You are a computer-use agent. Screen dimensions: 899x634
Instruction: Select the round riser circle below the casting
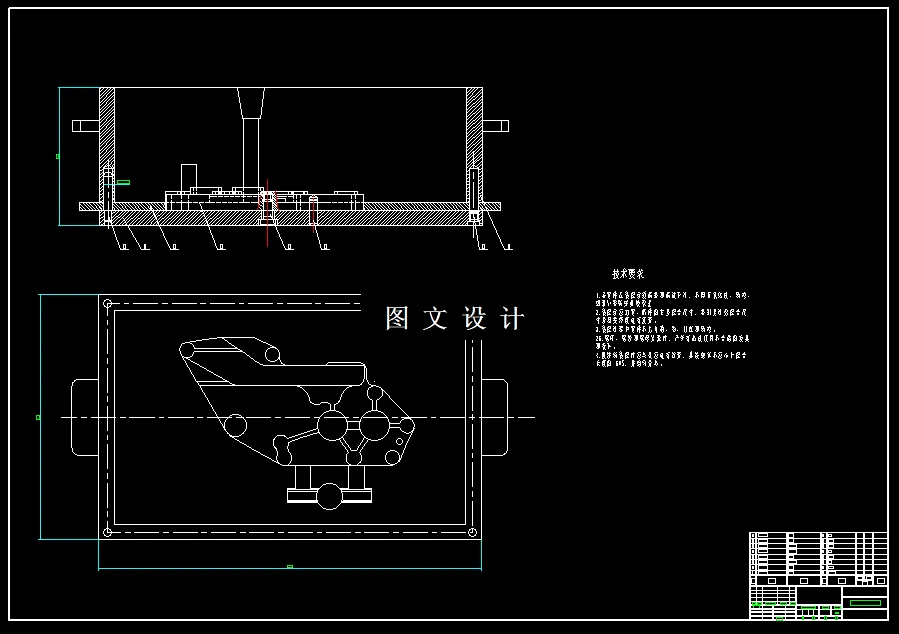pos(329,496)
